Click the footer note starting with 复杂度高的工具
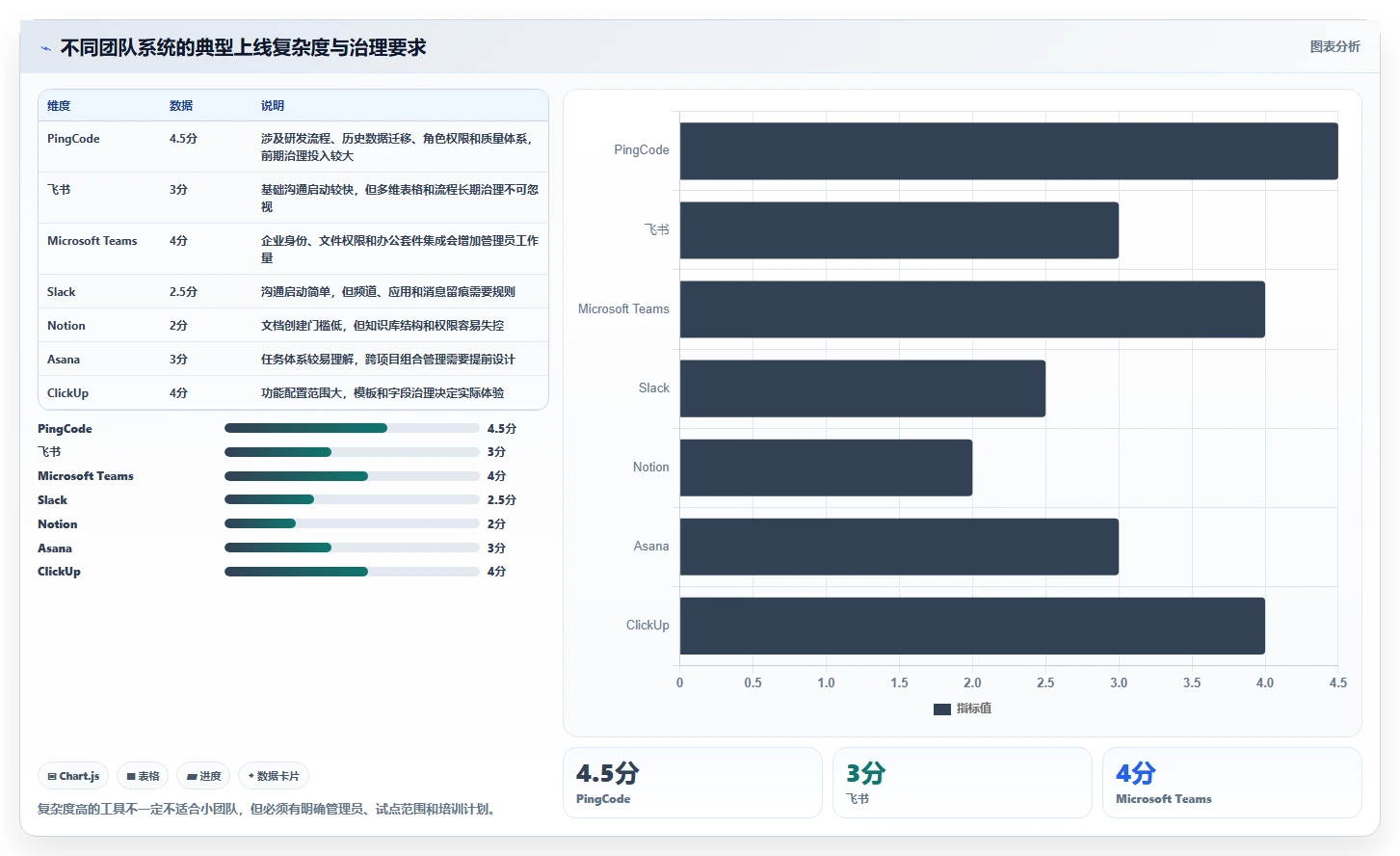This screenshot has height=856, width=1400. pyautogui.click(x=269, y=810)
